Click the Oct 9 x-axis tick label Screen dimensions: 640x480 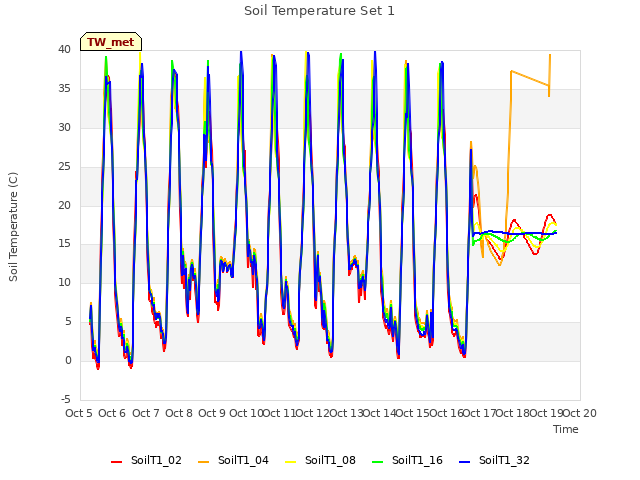point(212,413)
